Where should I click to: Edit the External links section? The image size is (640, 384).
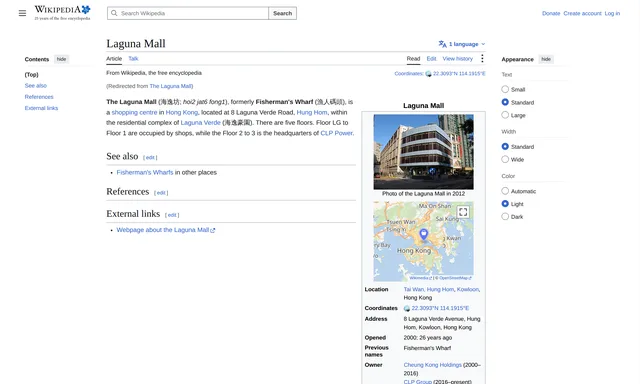coord(172,215)
